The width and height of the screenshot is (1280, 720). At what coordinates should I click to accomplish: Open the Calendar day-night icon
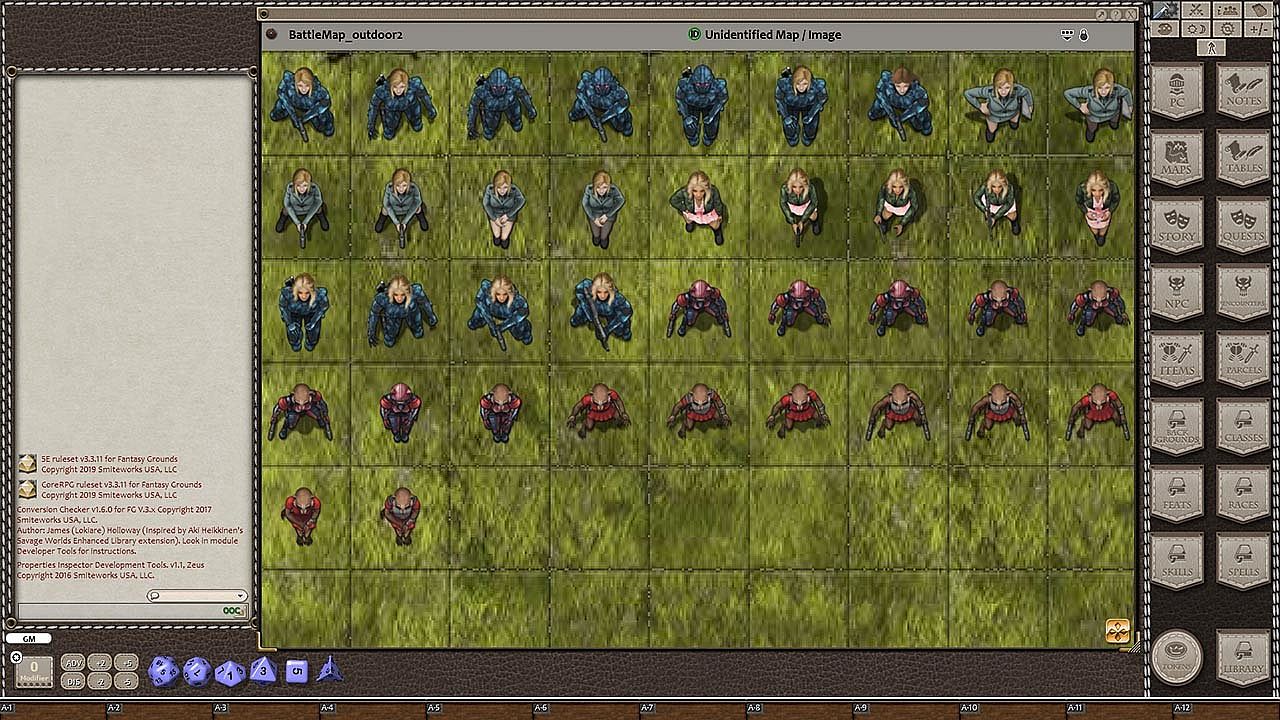tap(1194, 29)
